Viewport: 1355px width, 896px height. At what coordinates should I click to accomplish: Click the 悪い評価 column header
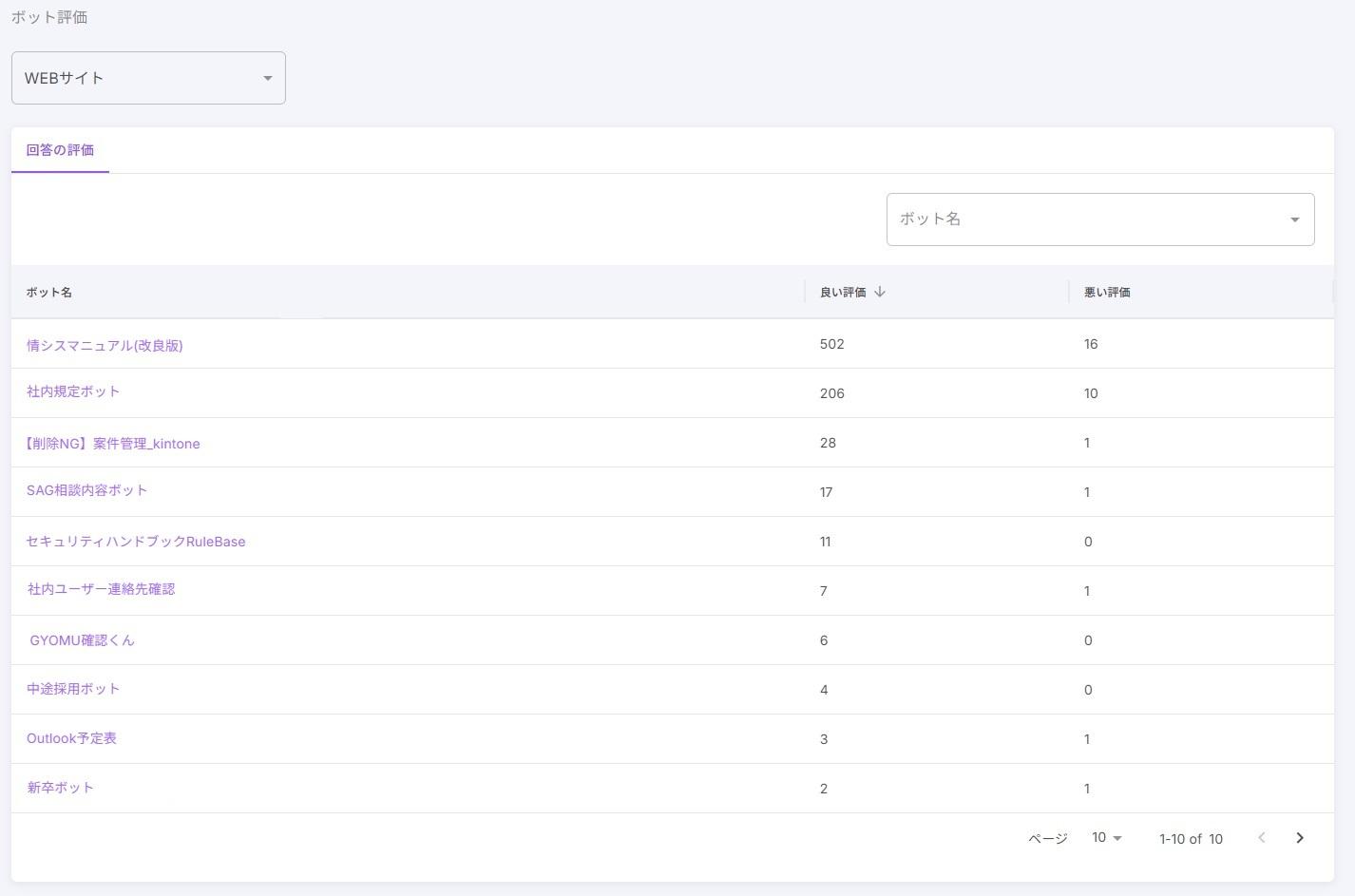1107,292
